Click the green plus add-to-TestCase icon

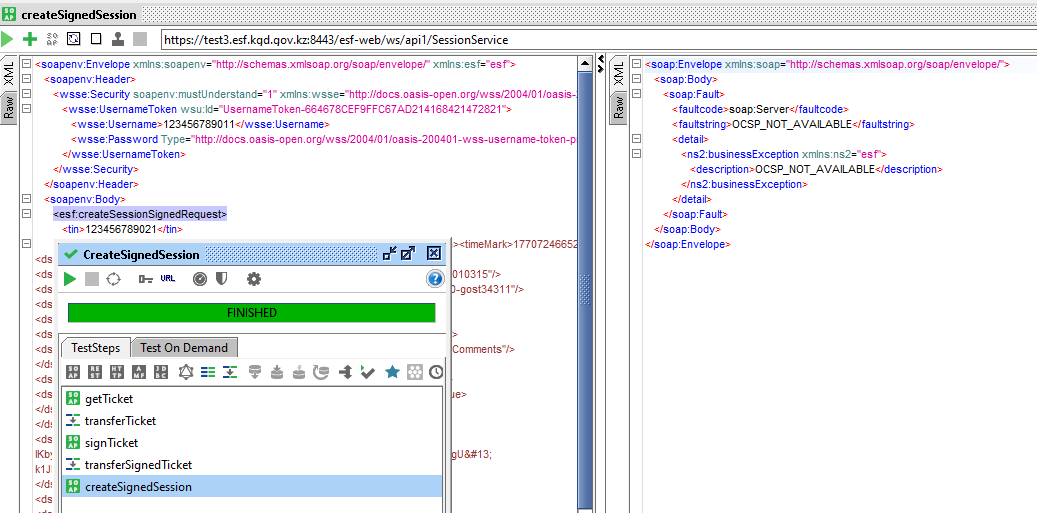click(30, 39)
